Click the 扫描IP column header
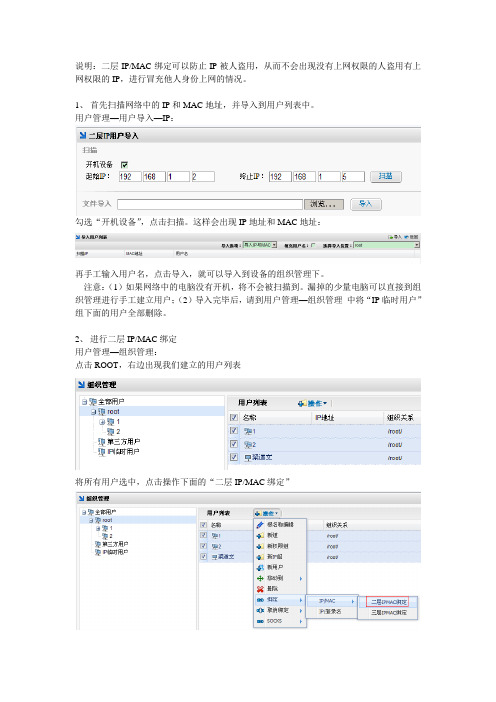This screenshot has width=496, height=702. (82, 253)
